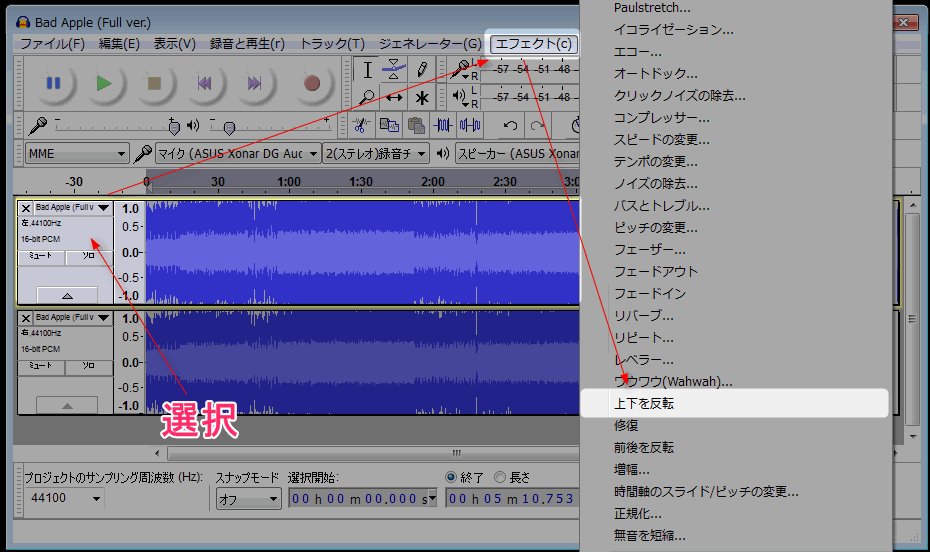Image resolution: width=930 pixels, height=552 pixels.
Task: Open the 2(ステレオ) recording channels dropdown
Action: [375, 154]
